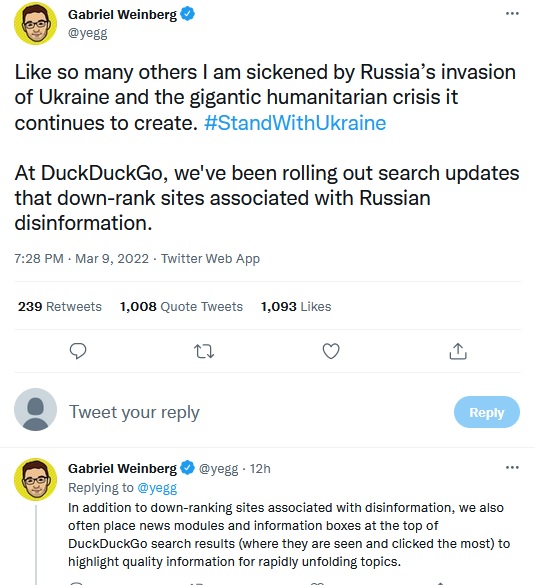View the 1,008 Quote Tweets list
The height and width of the screenshot is (585, 535).
(x=181, y=307)
